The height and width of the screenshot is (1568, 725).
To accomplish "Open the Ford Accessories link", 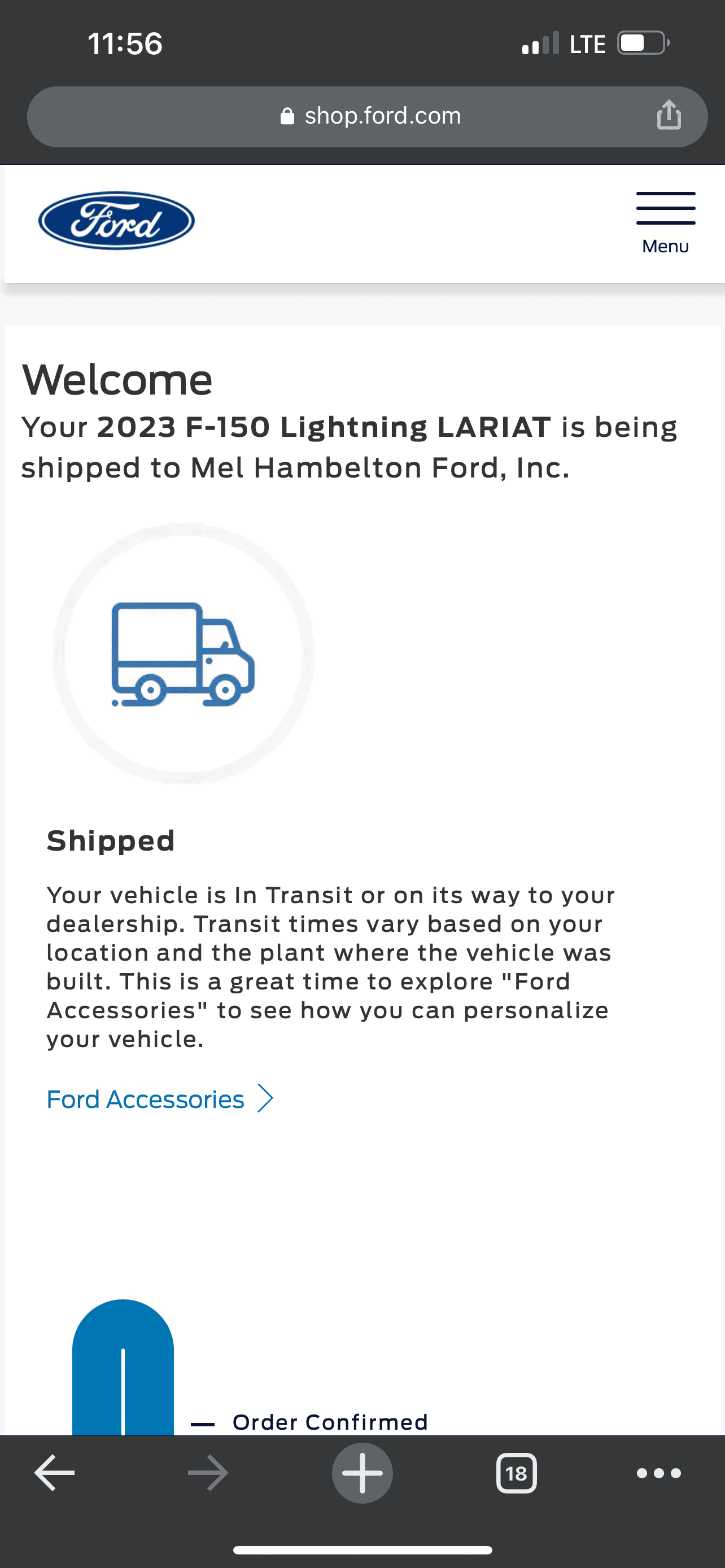I will point(146,1100).
